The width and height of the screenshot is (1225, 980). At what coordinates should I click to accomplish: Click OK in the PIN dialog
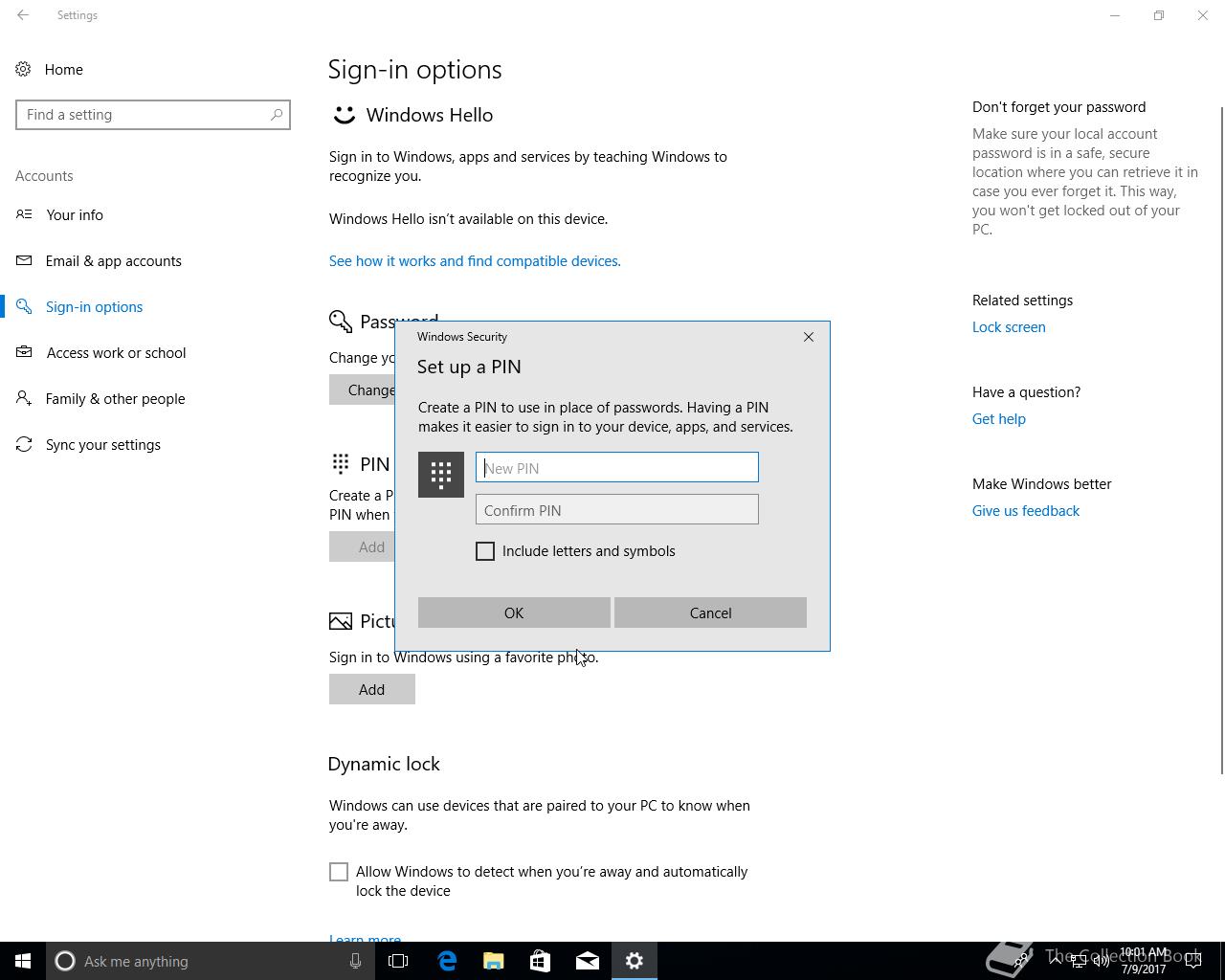[514, 612]
